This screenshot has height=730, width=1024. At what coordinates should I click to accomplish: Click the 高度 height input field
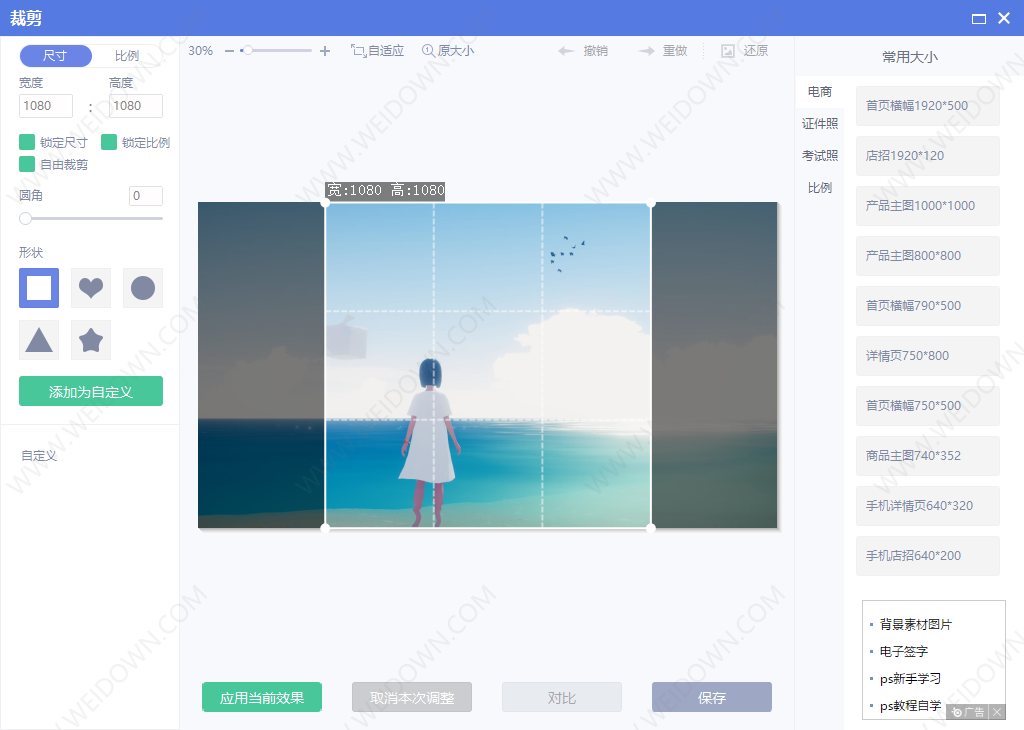pyautogui.click(x=136, y=106)
